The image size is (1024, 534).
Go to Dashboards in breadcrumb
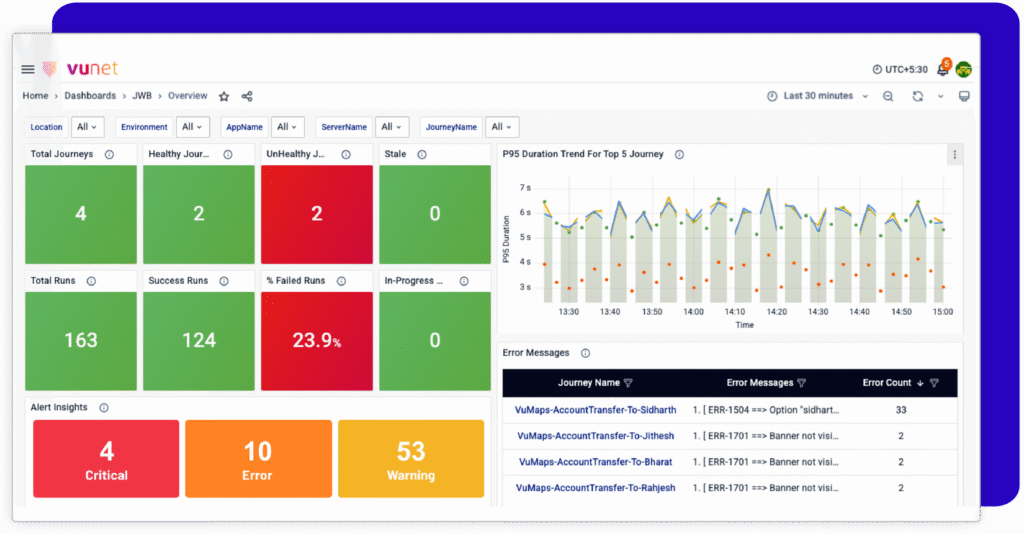(90, 96)
